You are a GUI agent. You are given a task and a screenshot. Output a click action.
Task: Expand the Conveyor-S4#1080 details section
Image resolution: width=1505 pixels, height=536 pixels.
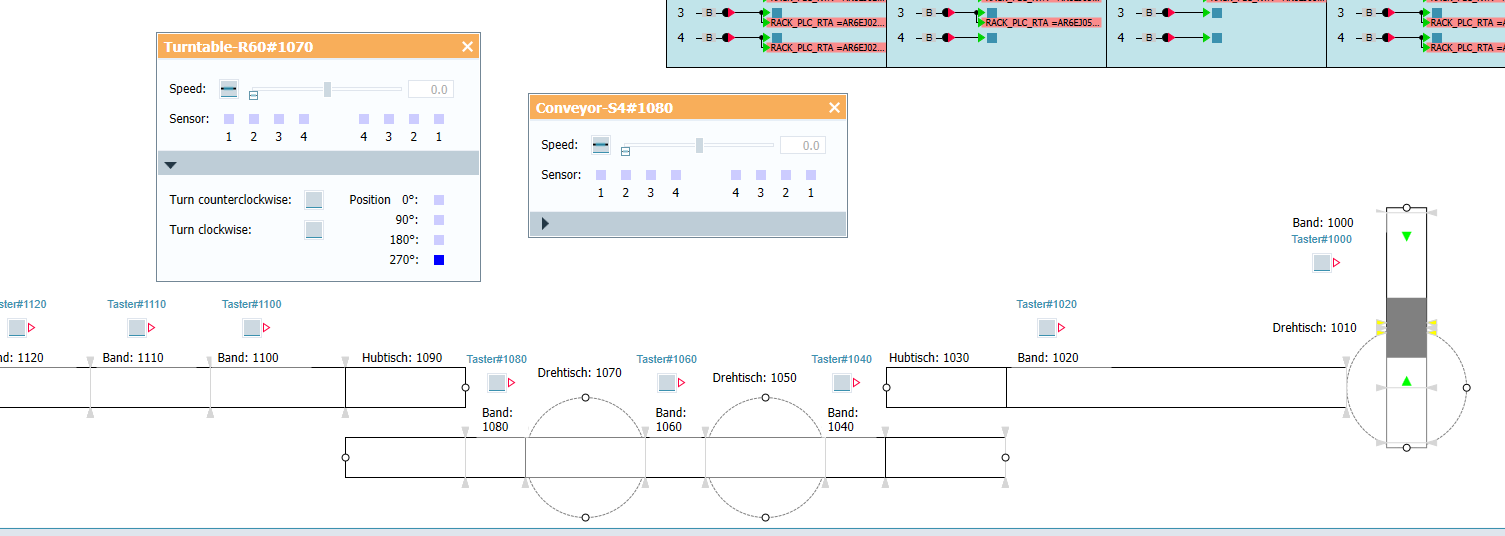coord(545,223)
